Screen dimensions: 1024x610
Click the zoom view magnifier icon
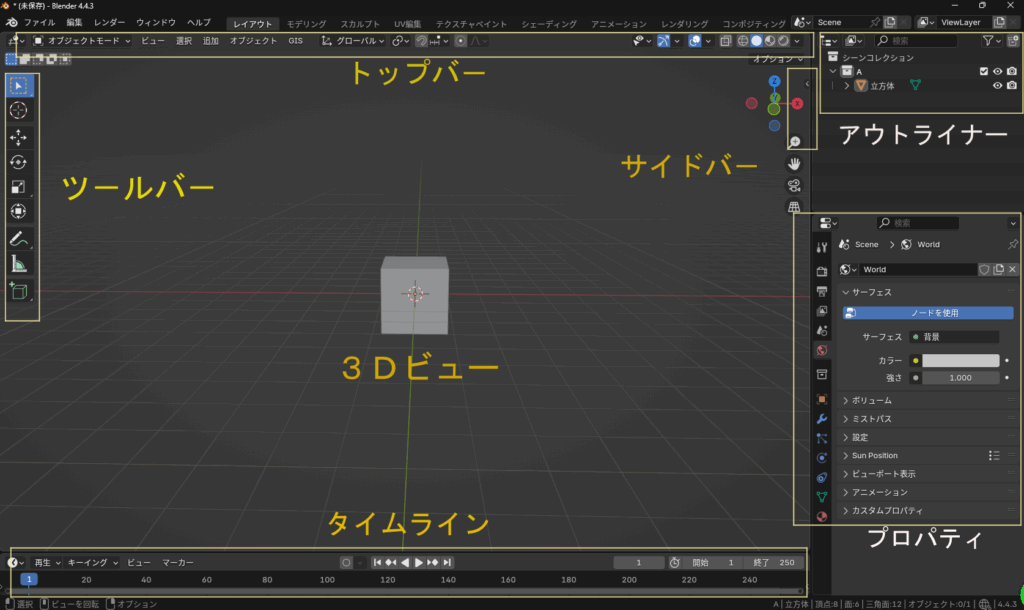pyautogui.click(x=794, y=142)
